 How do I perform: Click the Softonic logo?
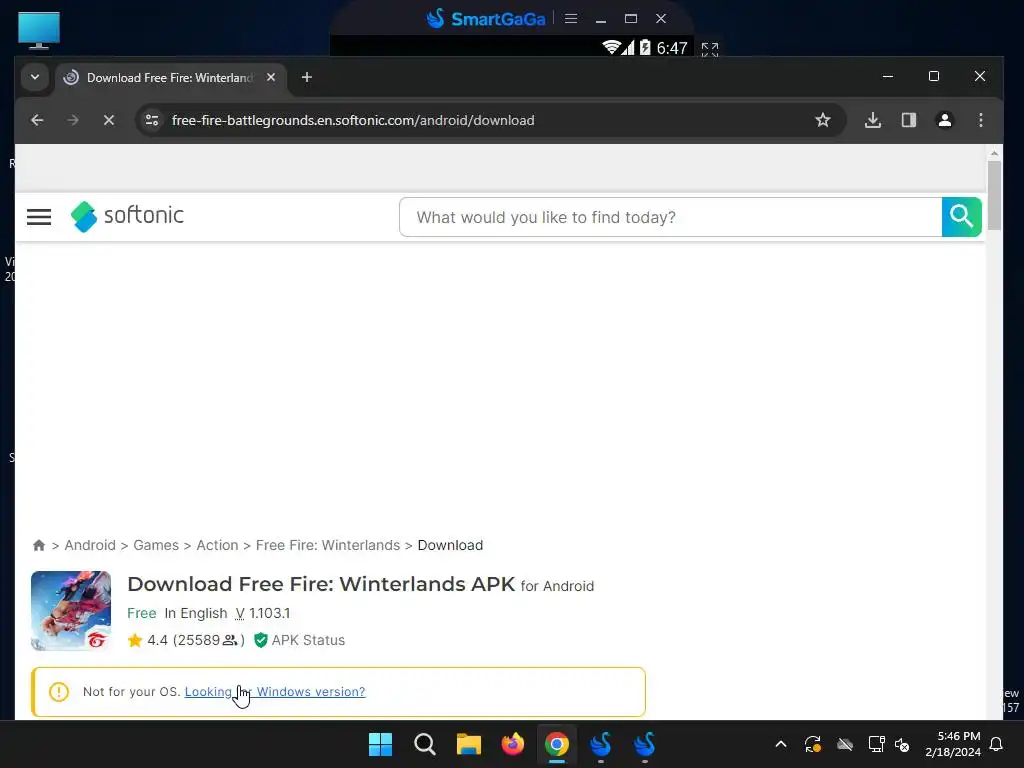(x=127, y=216)
